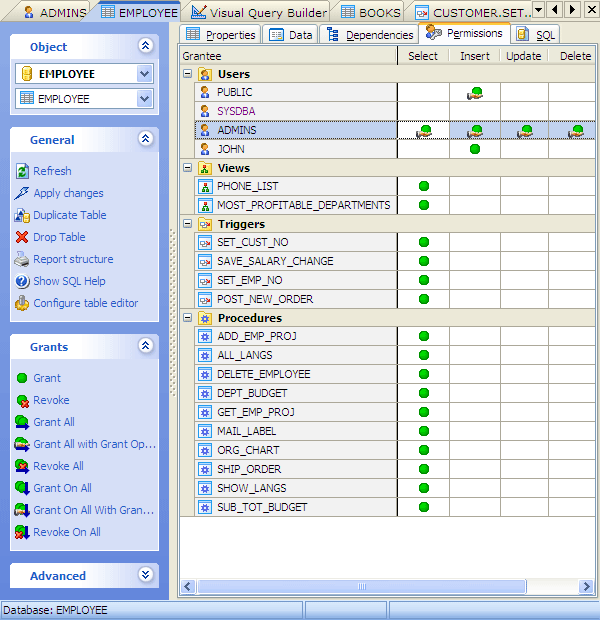Expand the Advanced panel
Viewport: 600px width, 620px height.
(x=146, y=575)
